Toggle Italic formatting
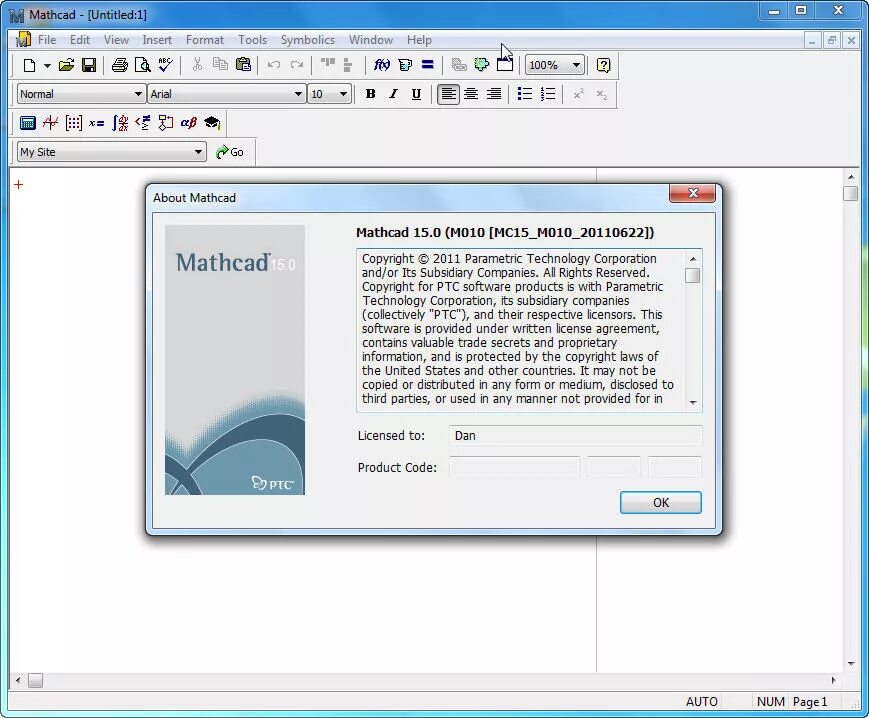The height and width of the screenshot is (718, 869). pos(393,94)
